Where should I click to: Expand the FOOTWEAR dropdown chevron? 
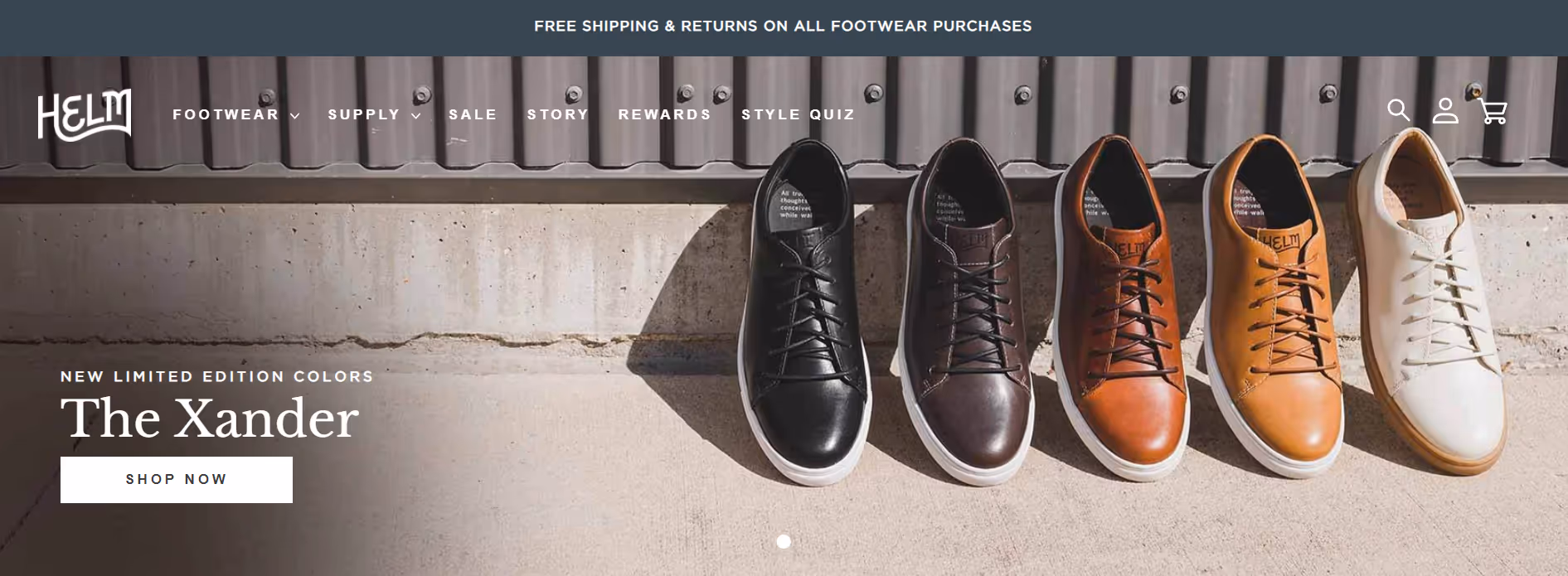pyautogui.click(x=296, y=116)
